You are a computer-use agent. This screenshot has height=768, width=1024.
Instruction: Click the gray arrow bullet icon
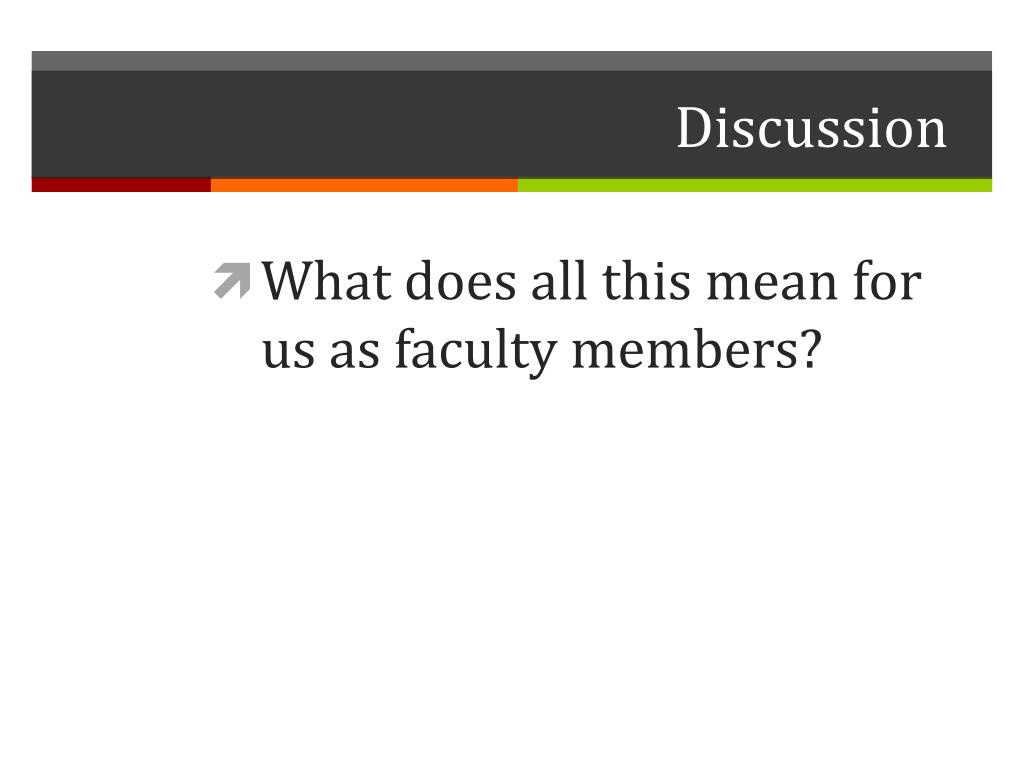point(232,281)
